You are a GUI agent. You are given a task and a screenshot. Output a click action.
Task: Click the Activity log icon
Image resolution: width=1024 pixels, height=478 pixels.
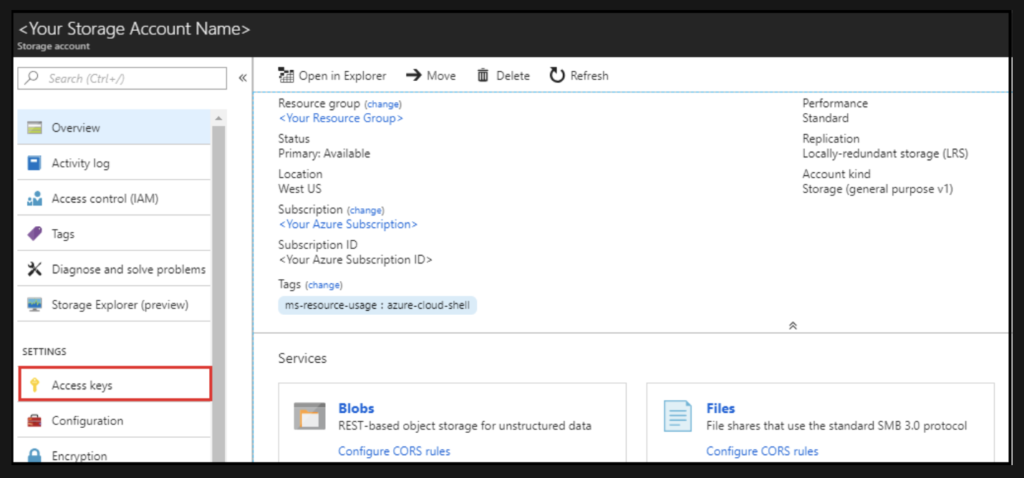point(35,163)
